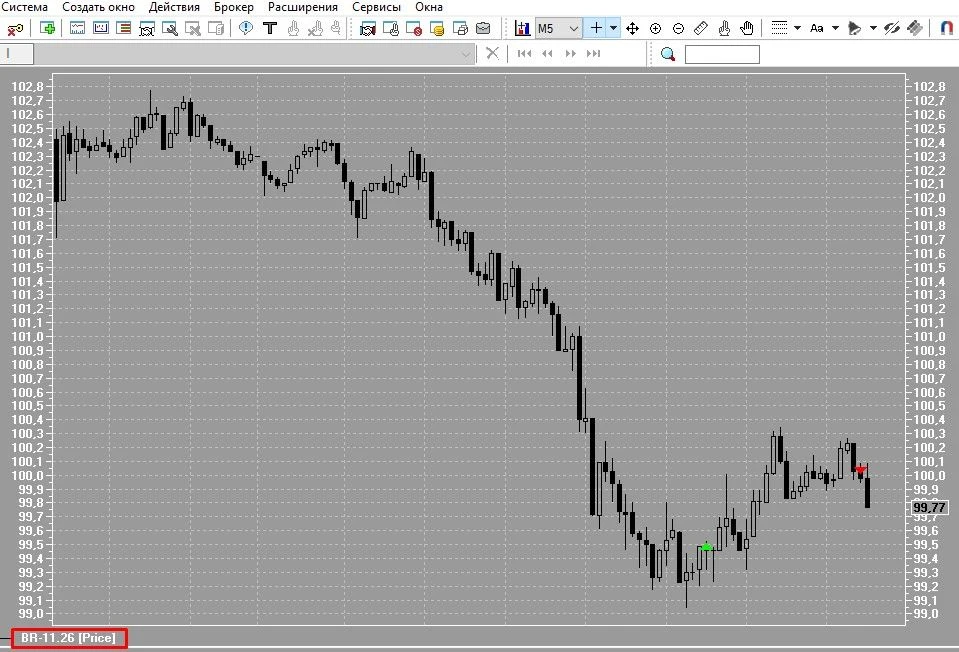Open the Брокер menu

[x=234, y=7]
